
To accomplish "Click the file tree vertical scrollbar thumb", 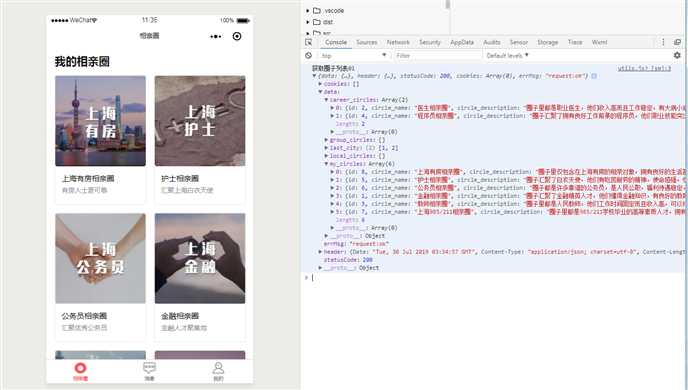I will (448, 4).
